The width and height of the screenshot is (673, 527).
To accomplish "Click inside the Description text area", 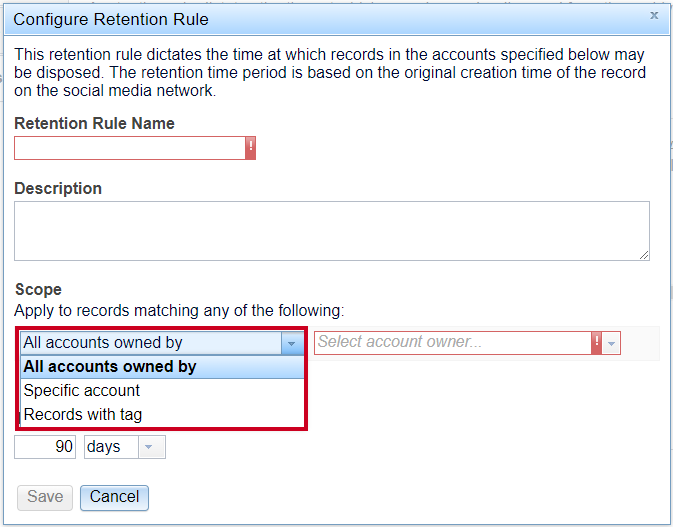I will click(332, 231).
